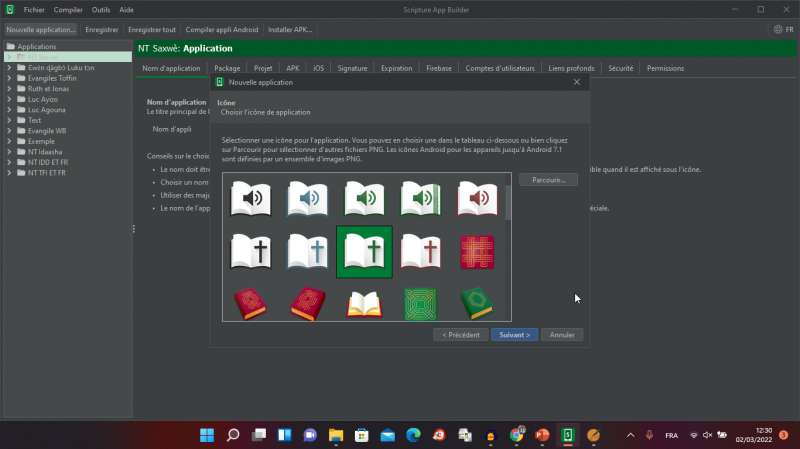
Task: Click the Suivant button
Action: pyautogui.click(x=515, y=335)
